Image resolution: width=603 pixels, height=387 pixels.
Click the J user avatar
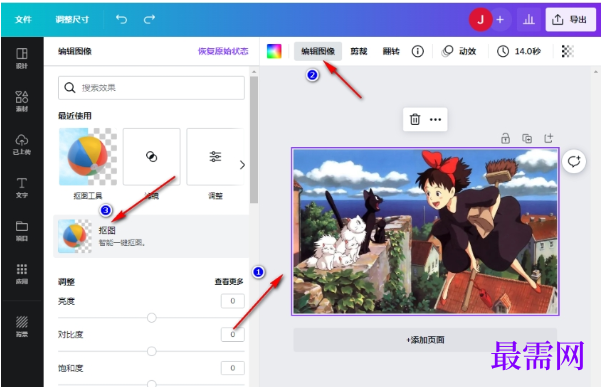click(480, 19)
